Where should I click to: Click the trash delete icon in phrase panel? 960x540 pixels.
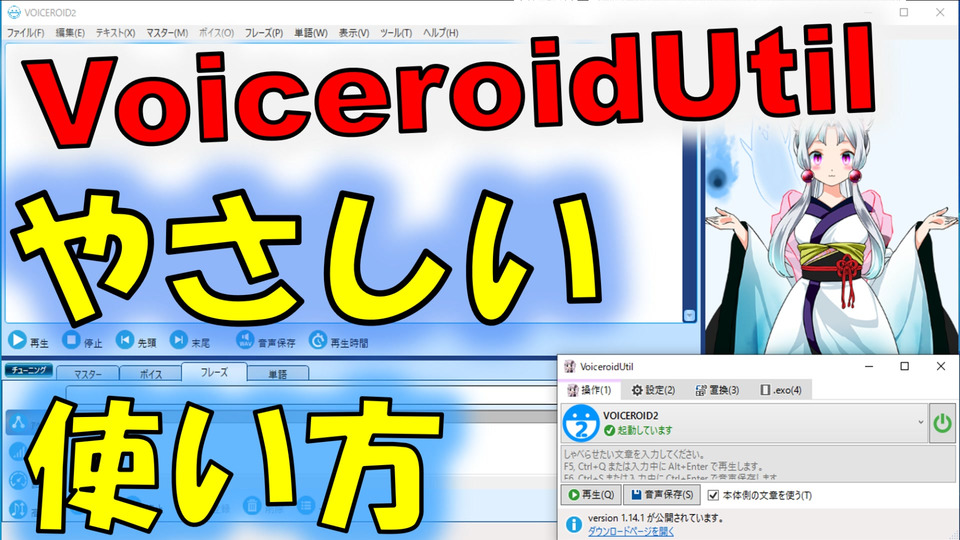[252, 506]
